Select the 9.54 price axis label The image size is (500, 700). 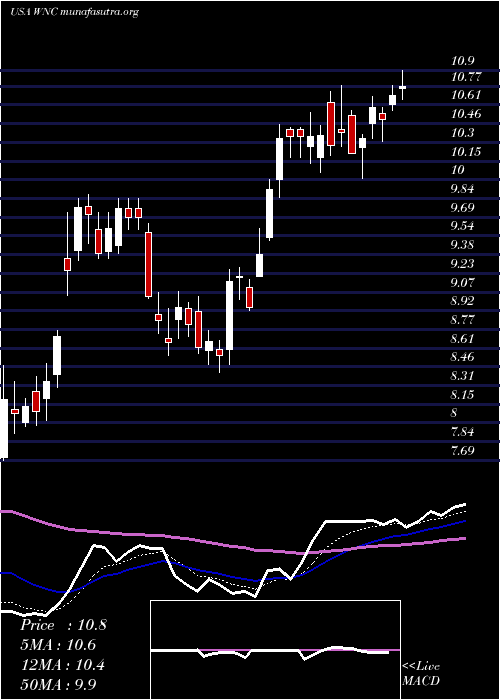[462, 226]
